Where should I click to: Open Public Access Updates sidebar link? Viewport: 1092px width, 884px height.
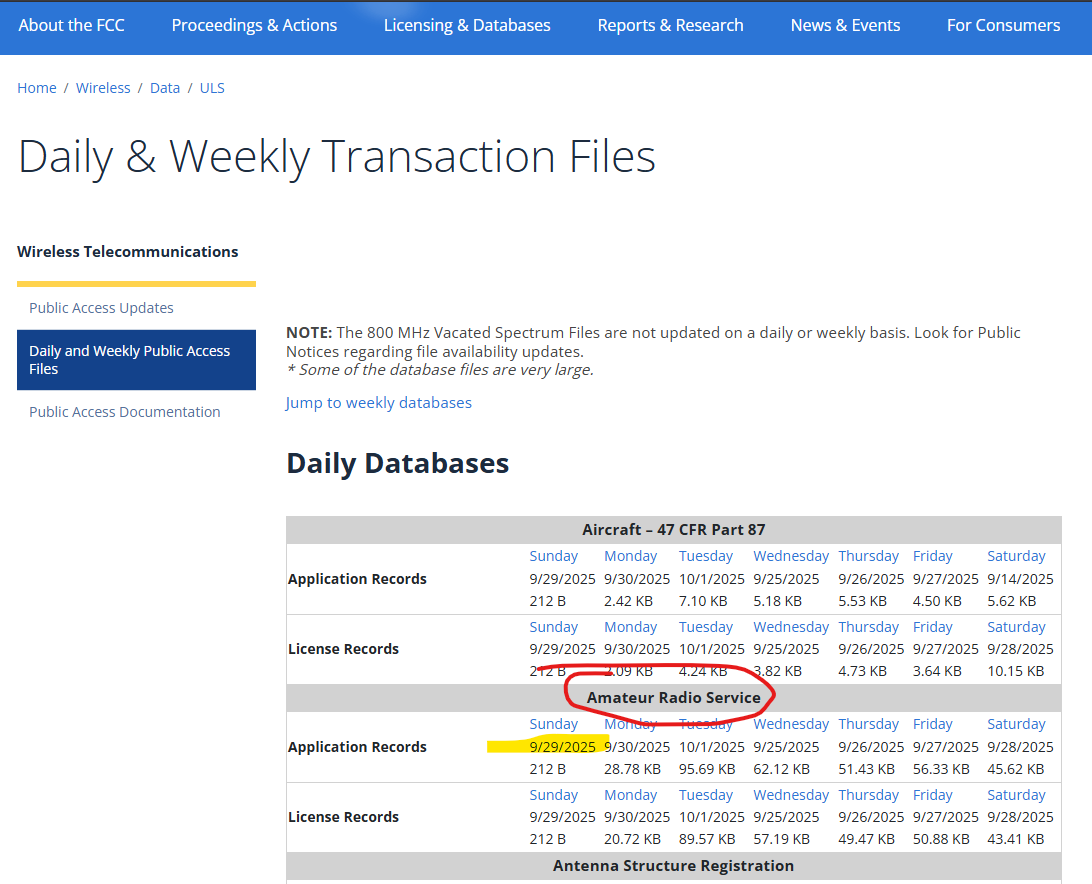click(x=101, y=308)
